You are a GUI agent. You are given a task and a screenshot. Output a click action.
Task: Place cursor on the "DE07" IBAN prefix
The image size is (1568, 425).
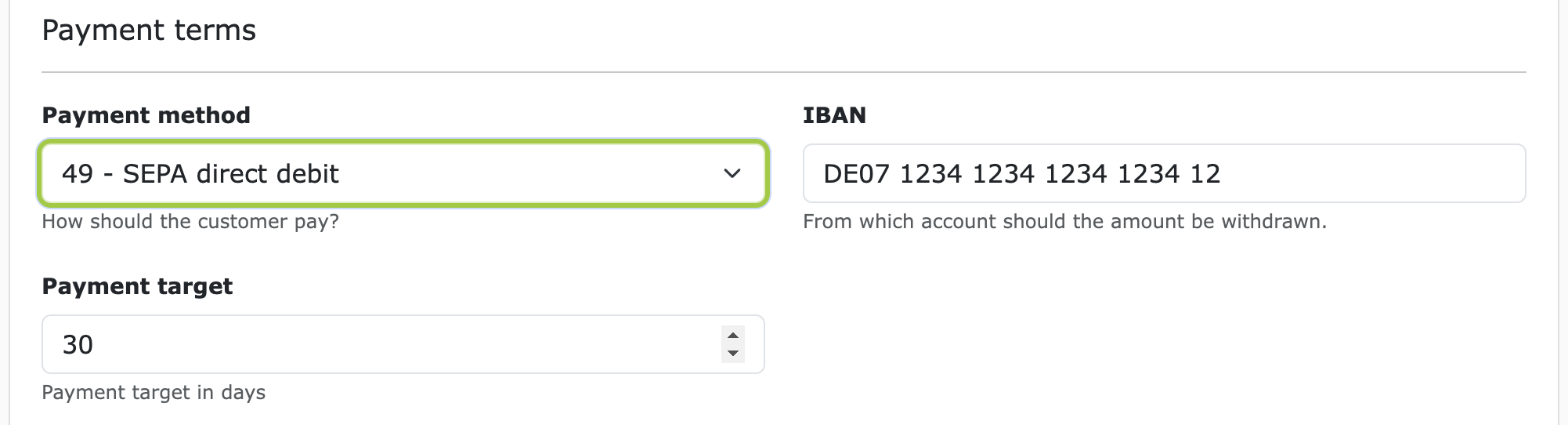(856, 173)
